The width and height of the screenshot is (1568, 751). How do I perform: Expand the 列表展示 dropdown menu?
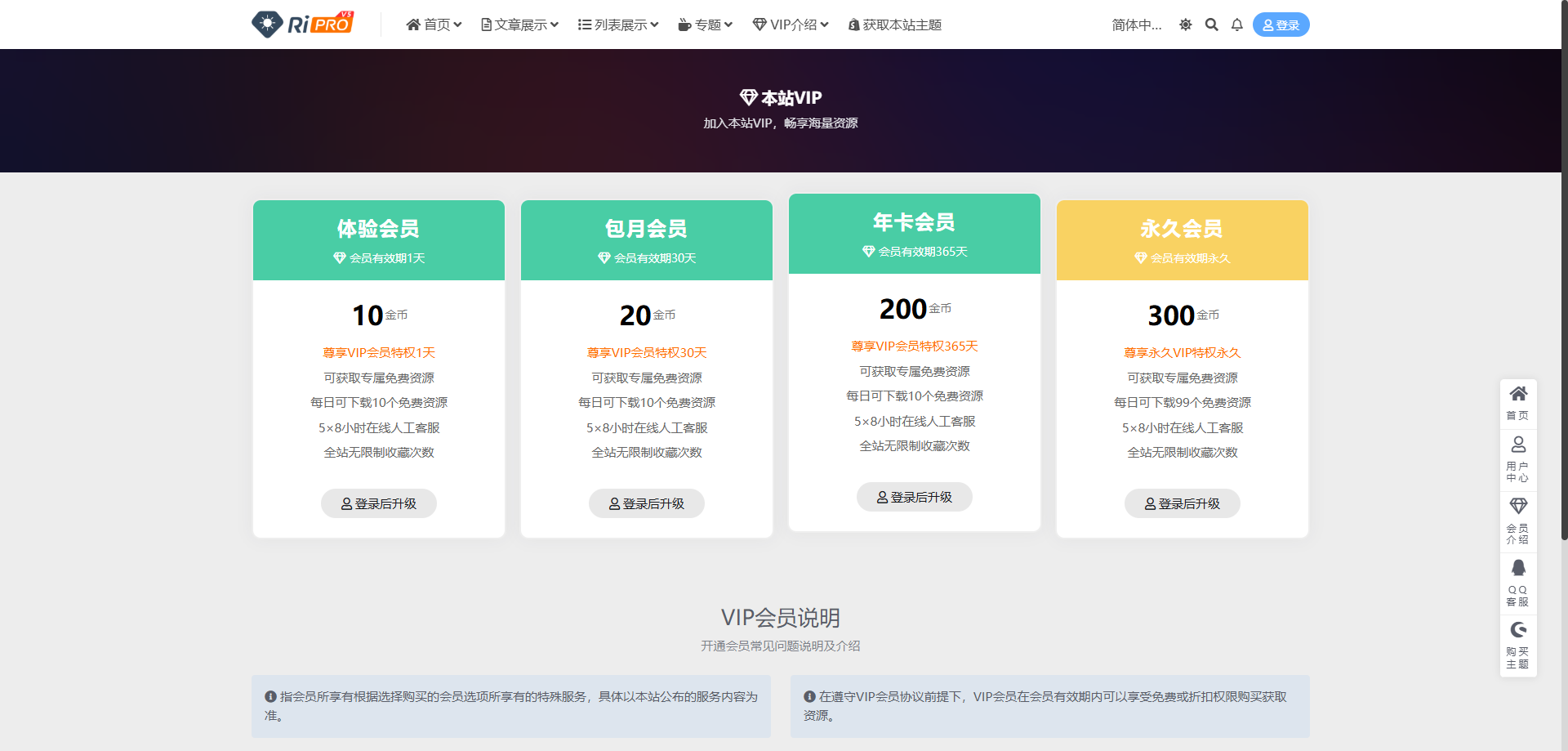(617, 25)
